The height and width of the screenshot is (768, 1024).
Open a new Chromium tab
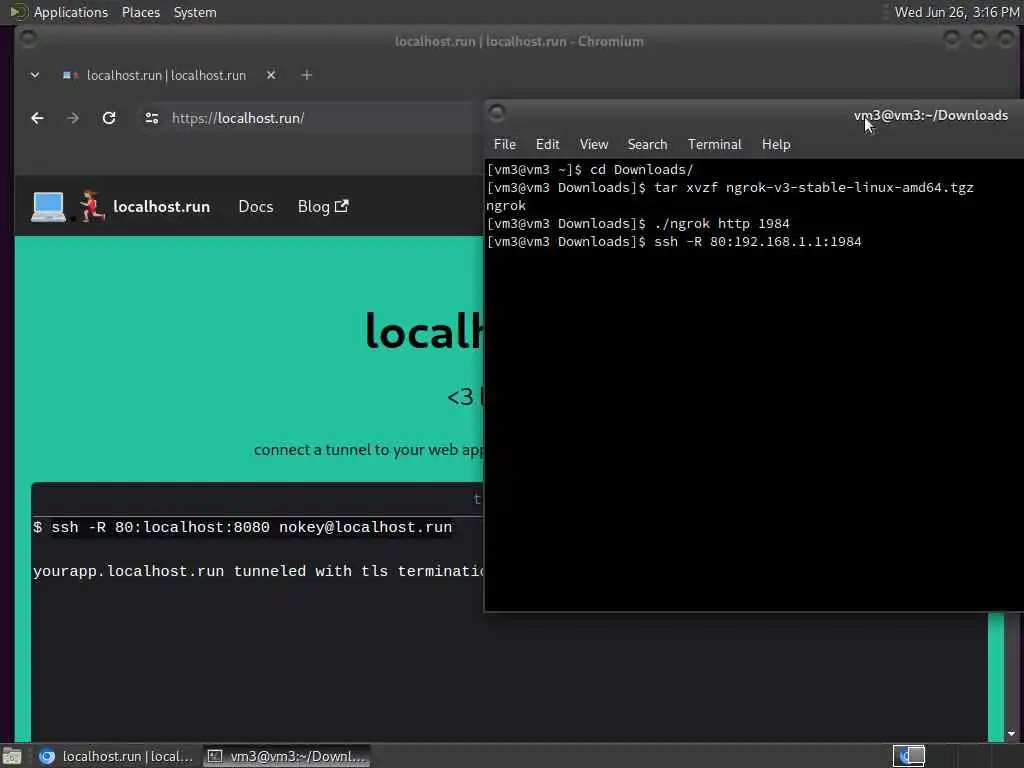[306, 75]
